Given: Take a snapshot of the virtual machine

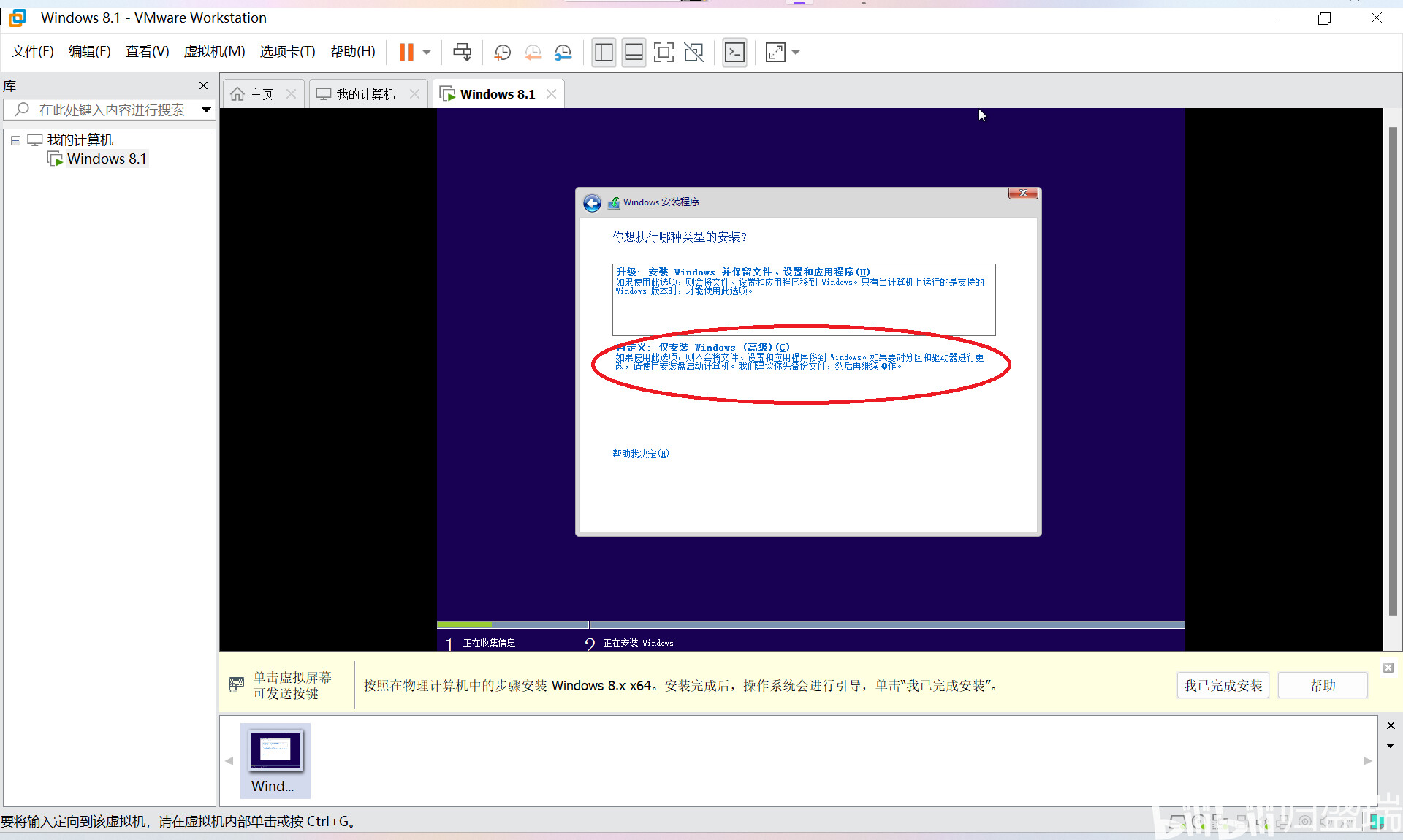Looking at the screenshot, I should tap(503, 52).
